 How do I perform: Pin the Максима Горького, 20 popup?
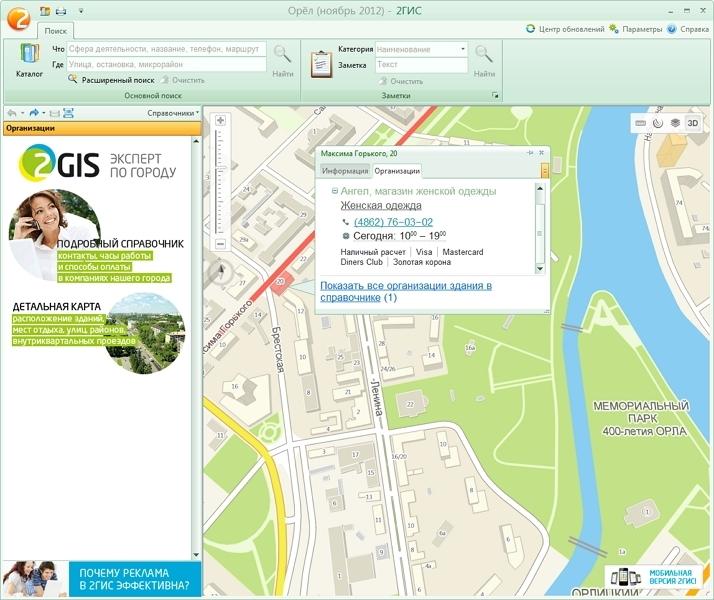530,153
